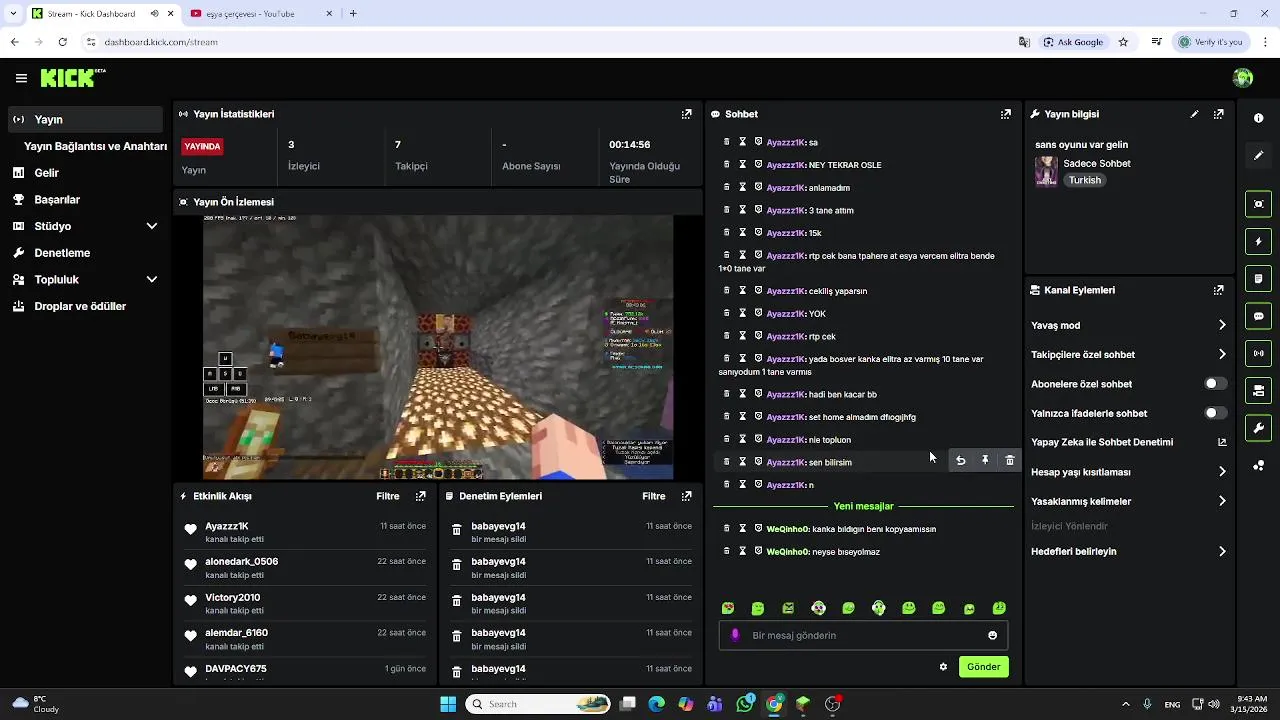
Task: Delete the "sen bilirsim" message via trash
Action: [1010, 460]
